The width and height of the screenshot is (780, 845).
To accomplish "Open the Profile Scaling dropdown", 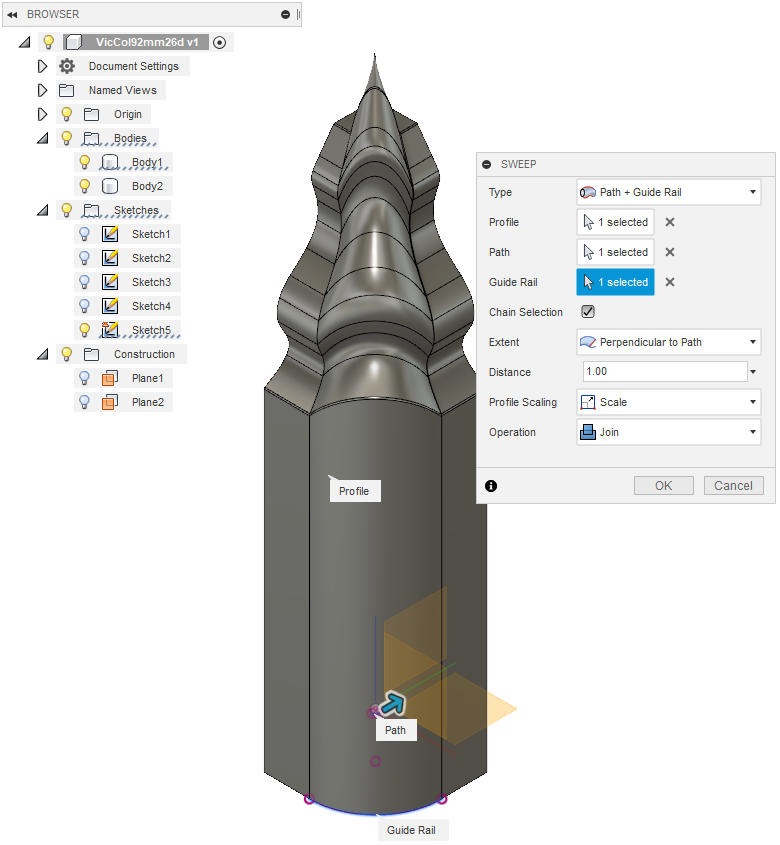I will pos(668,402).
